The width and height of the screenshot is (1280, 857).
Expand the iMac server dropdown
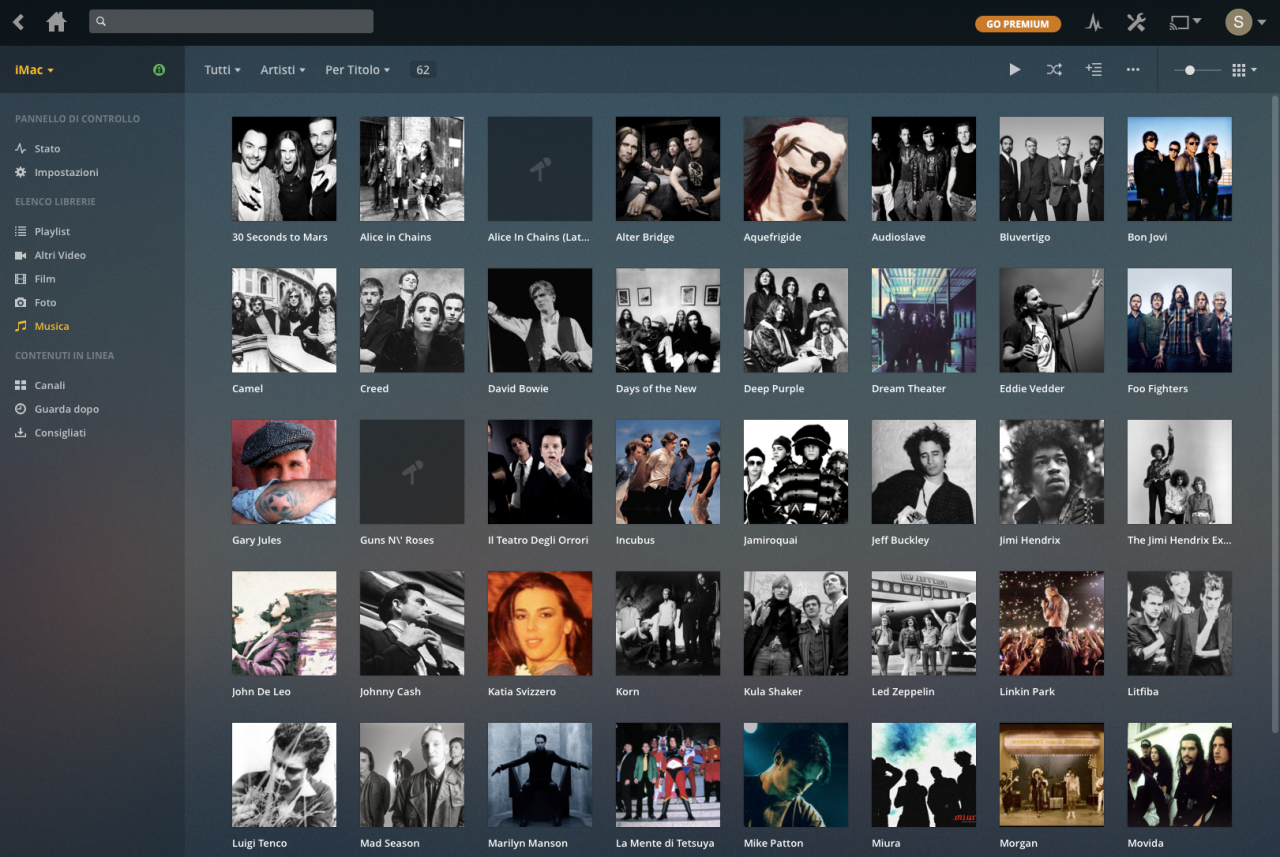[34, 70]
